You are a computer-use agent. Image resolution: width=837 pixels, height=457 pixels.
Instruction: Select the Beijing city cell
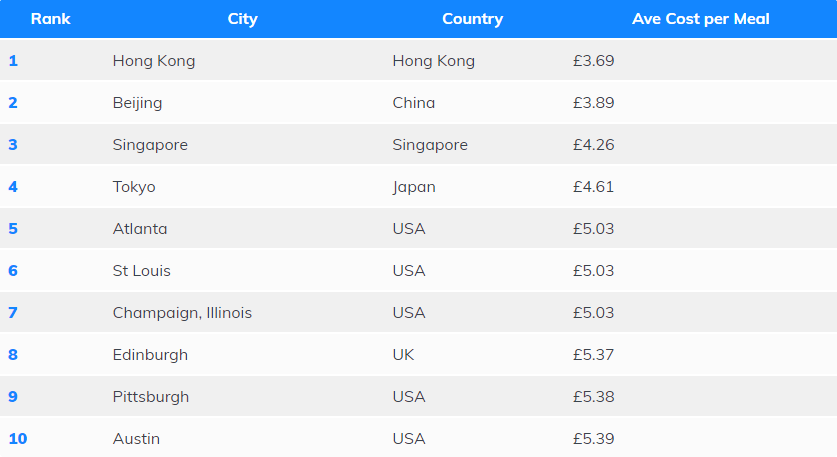(137, 103)
